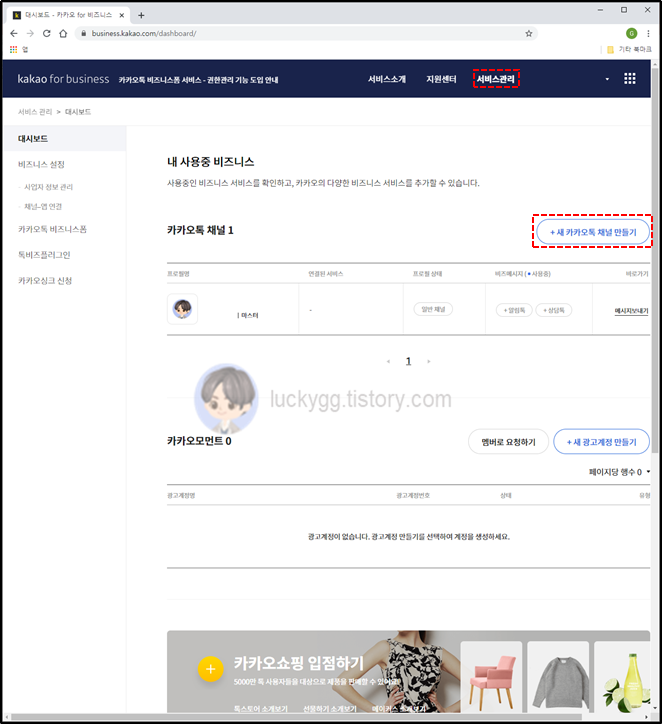
Task: Select page 1 in pagination
Action: 408,361
